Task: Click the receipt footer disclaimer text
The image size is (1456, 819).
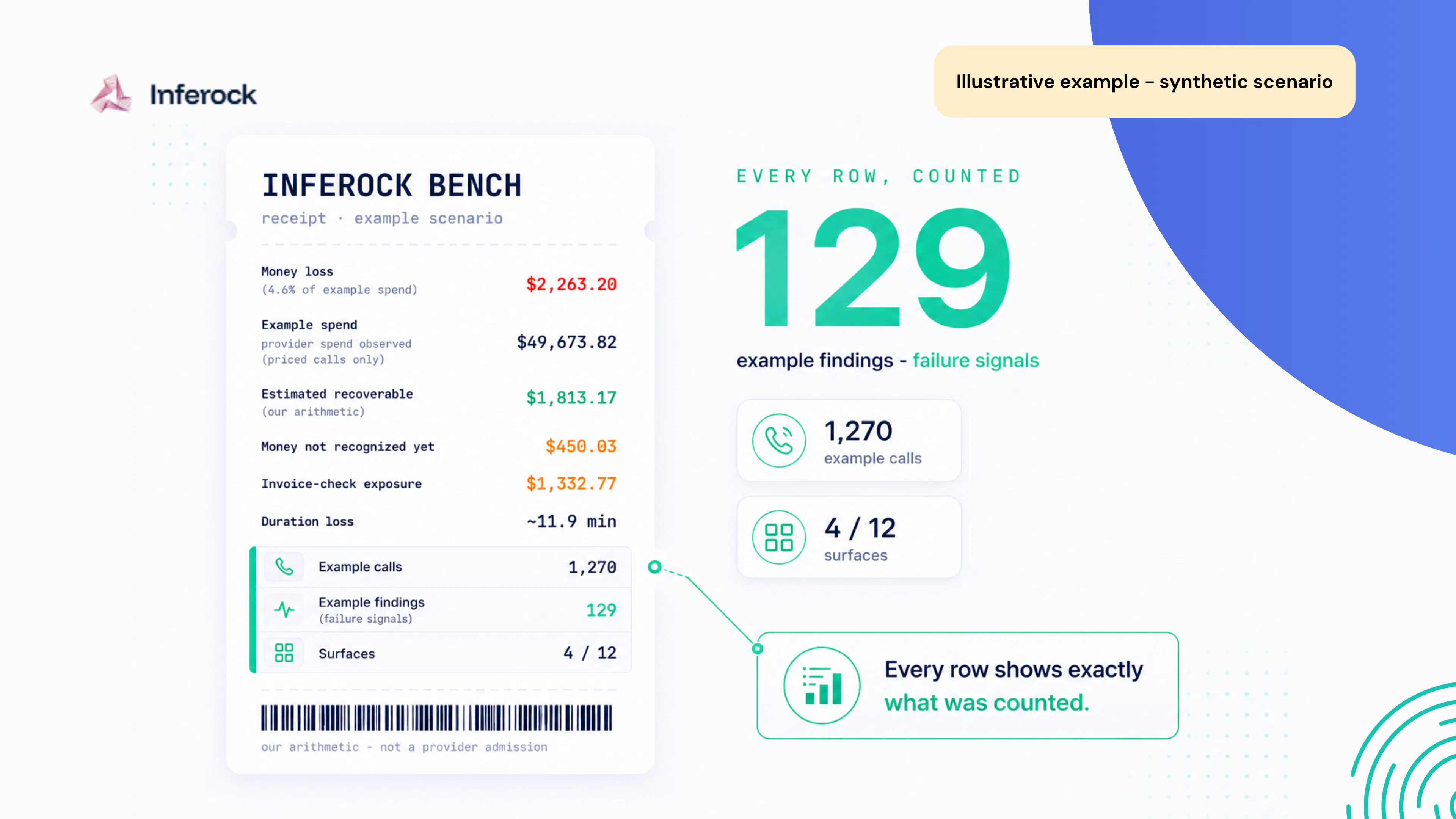Action: (x=404, y=747)
